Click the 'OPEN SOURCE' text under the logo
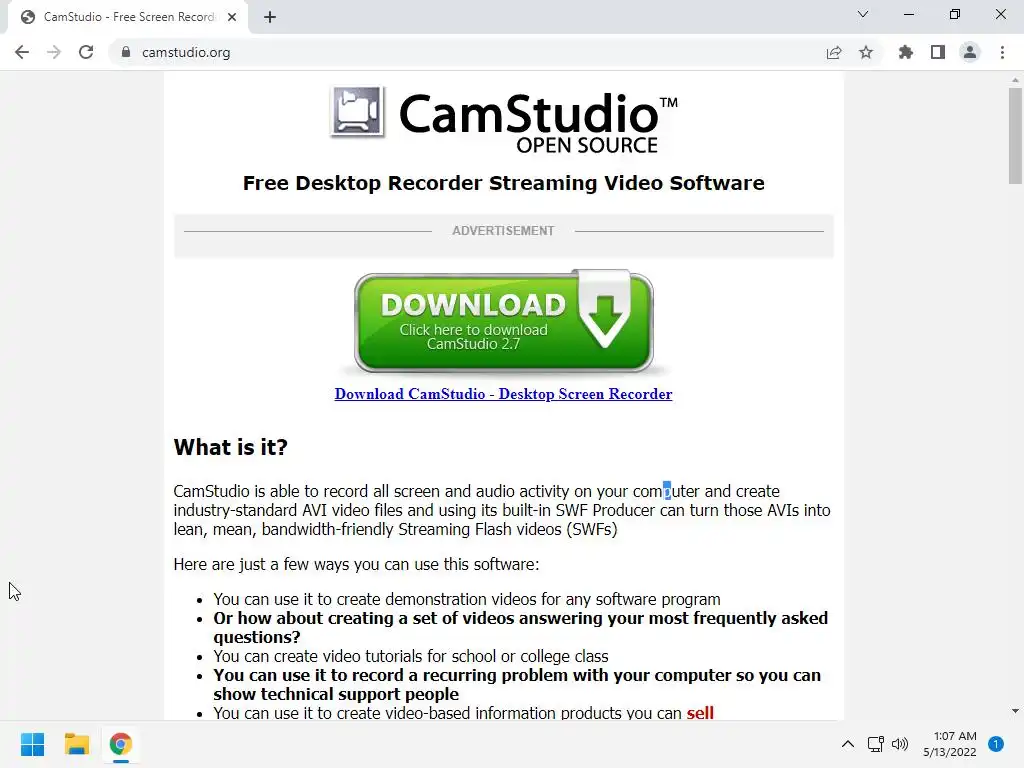This screenshot has width=1024, height=768. coord(587,145)
